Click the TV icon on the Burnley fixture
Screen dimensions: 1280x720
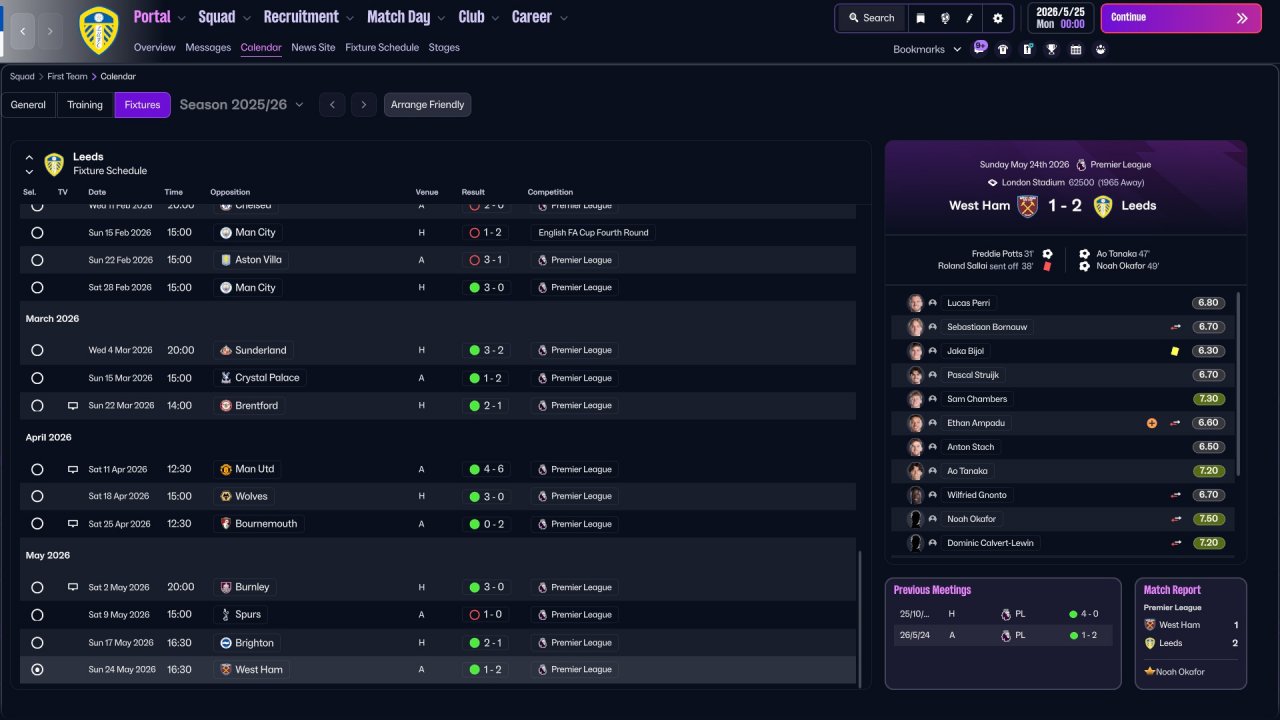coord(72,588)
